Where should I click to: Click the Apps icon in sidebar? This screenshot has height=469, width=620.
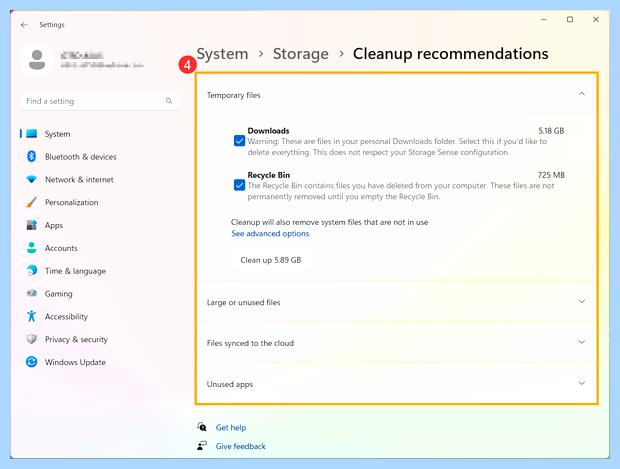click(x=32, y=225)
